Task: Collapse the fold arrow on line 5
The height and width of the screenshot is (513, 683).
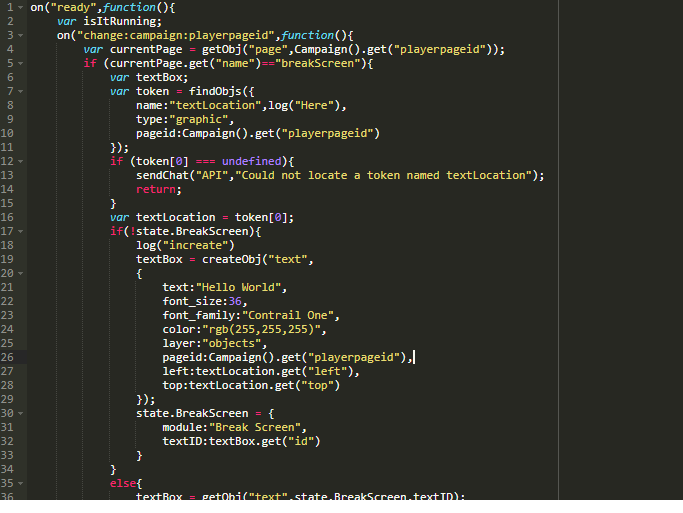Action: [x=20, y=63]
